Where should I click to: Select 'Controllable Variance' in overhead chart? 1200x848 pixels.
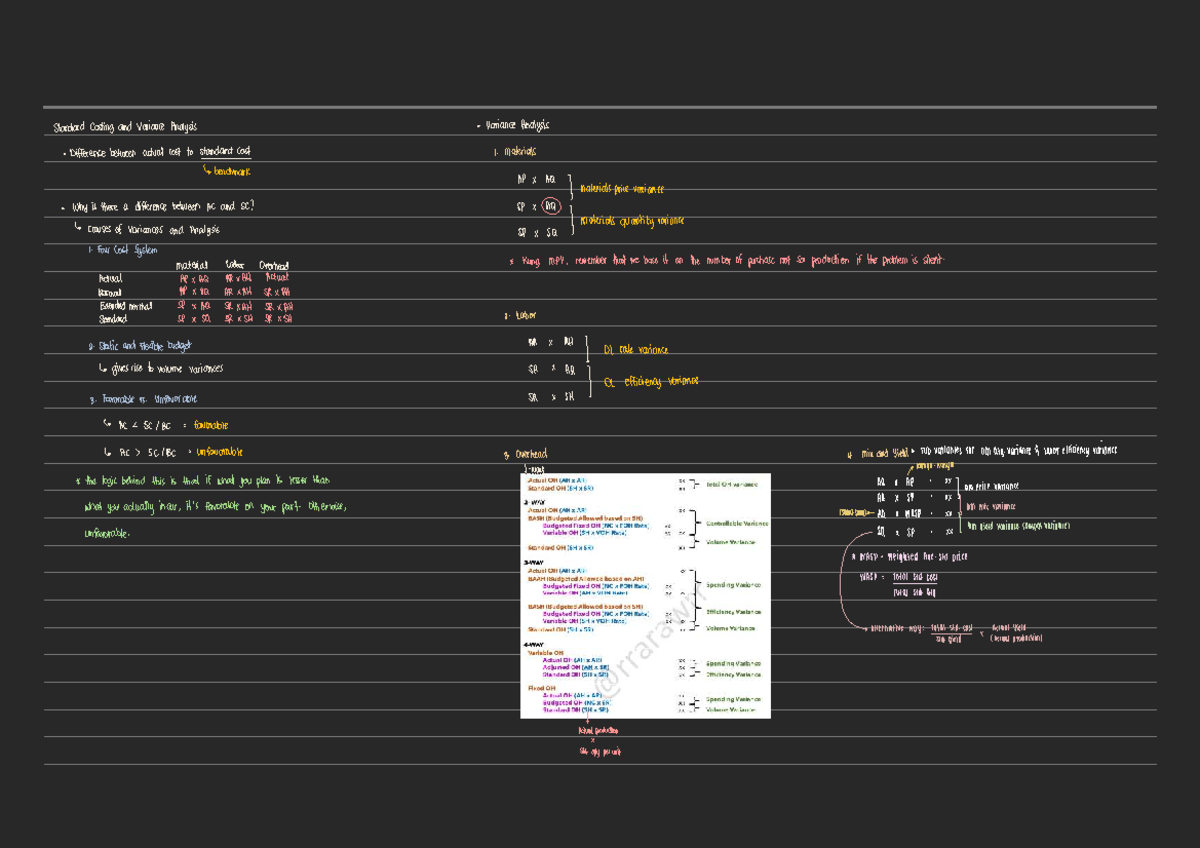[x=737, y=523]
